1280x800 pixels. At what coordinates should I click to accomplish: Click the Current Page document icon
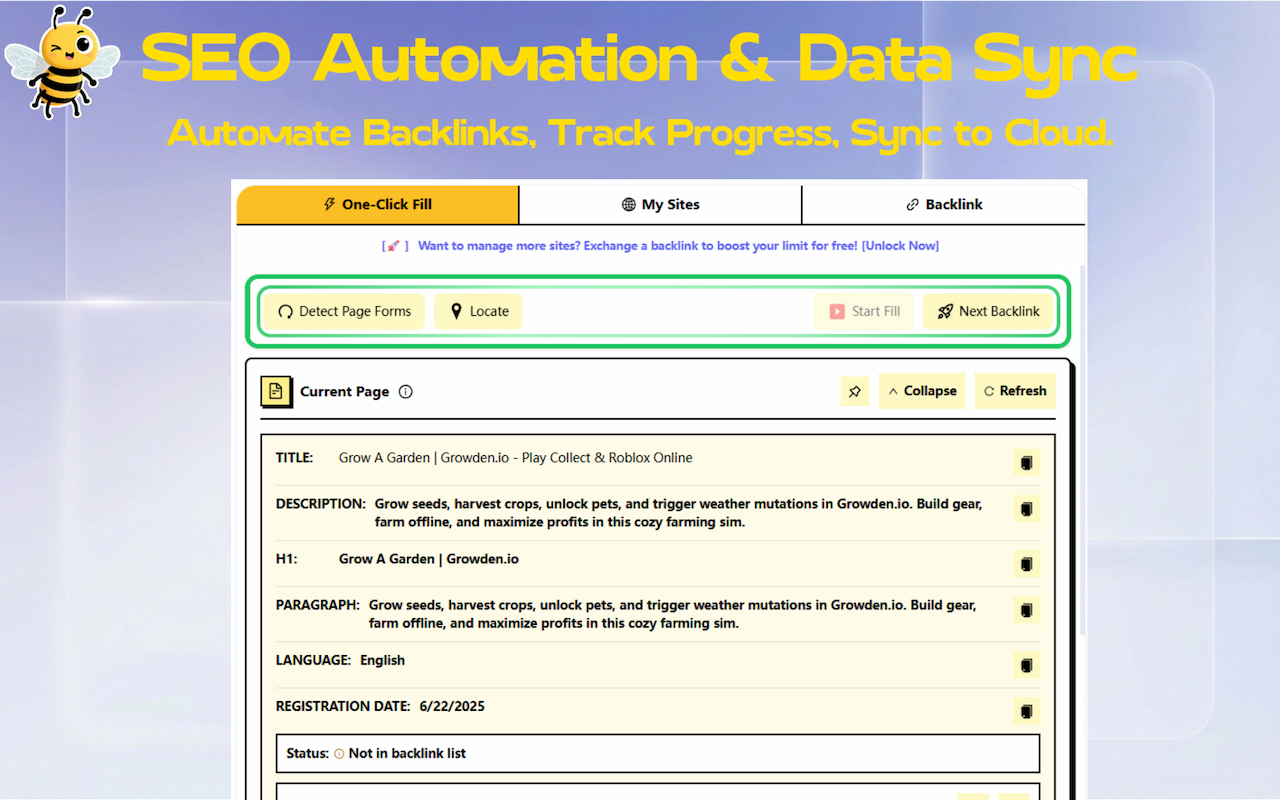pos(275,392)
